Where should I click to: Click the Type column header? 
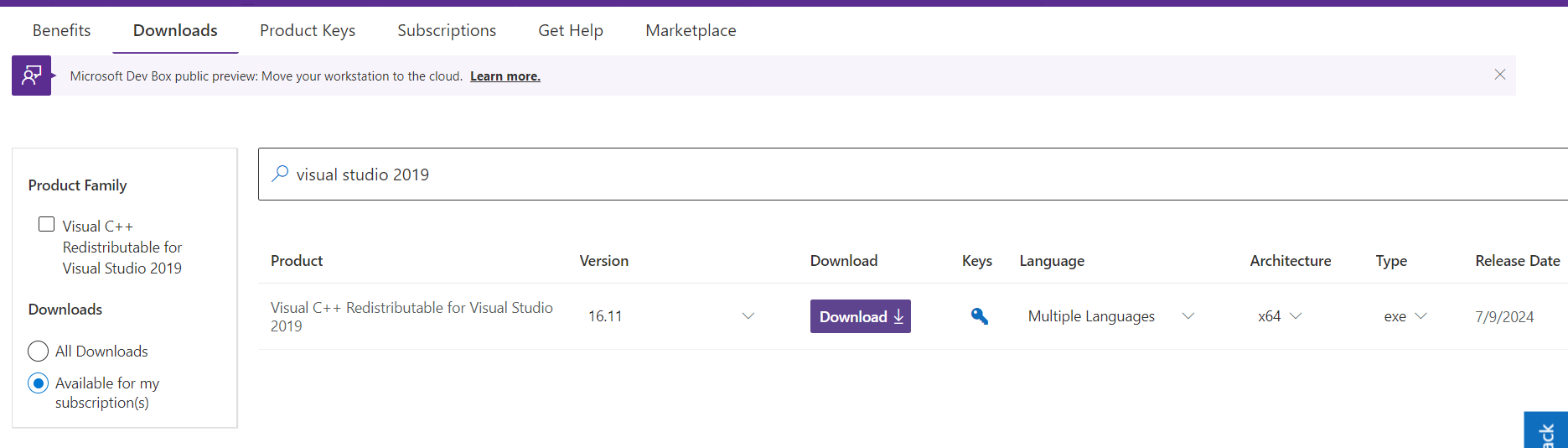[x=1391, y=261]
